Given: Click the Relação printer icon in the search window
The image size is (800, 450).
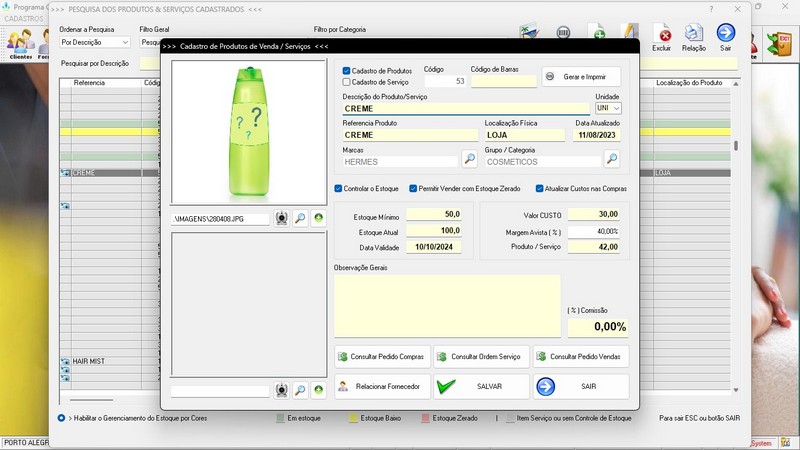Looking at the screenshot, I should tap(693, 37).
